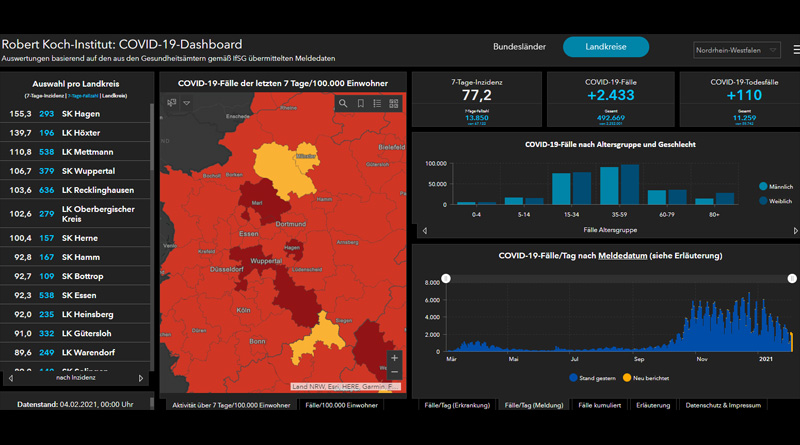Select LK Mettmann in the district list
The image size is (800, 445).
click(76, 152)
